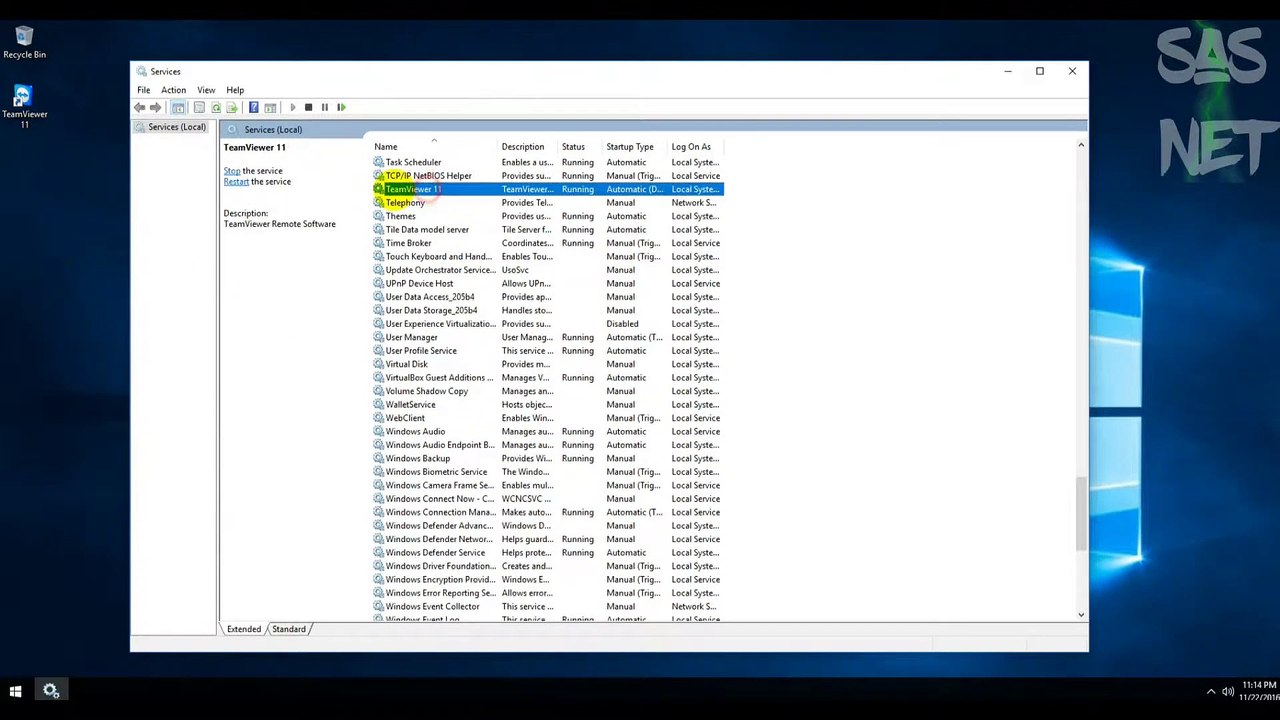Open the Action menu
This screenshot has height=720, width=1280.
click(x=173, y=90)
